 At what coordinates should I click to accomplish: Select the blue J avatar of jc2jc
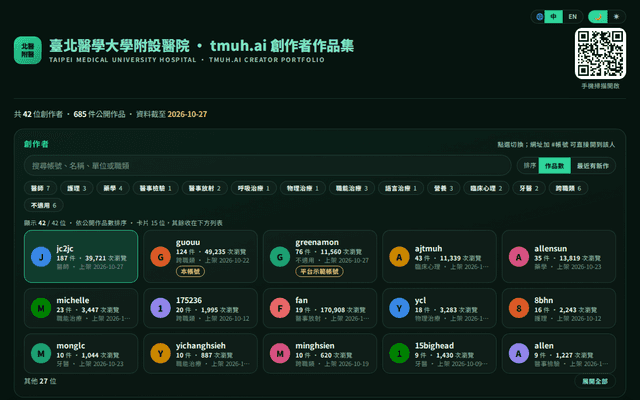pos(41,257)
